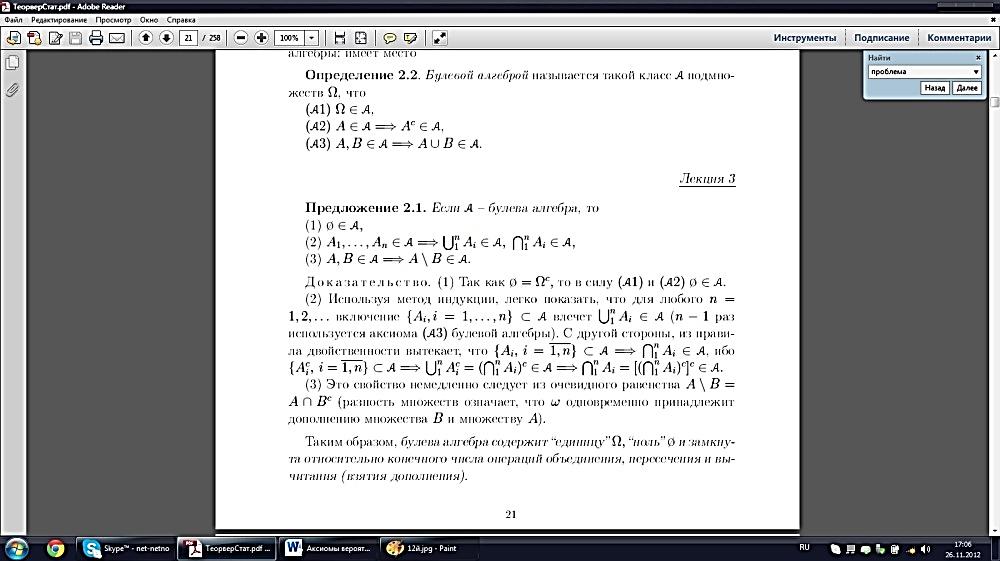Click the fit one full page icon
Viewport: 1000px width, 561px height.
tap(360, 38)
